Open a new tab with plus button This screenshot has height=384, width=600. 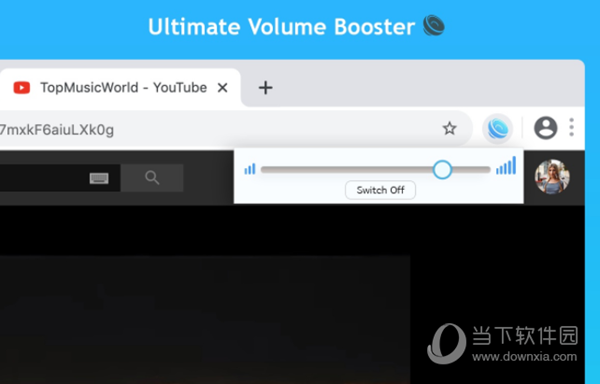265,88
